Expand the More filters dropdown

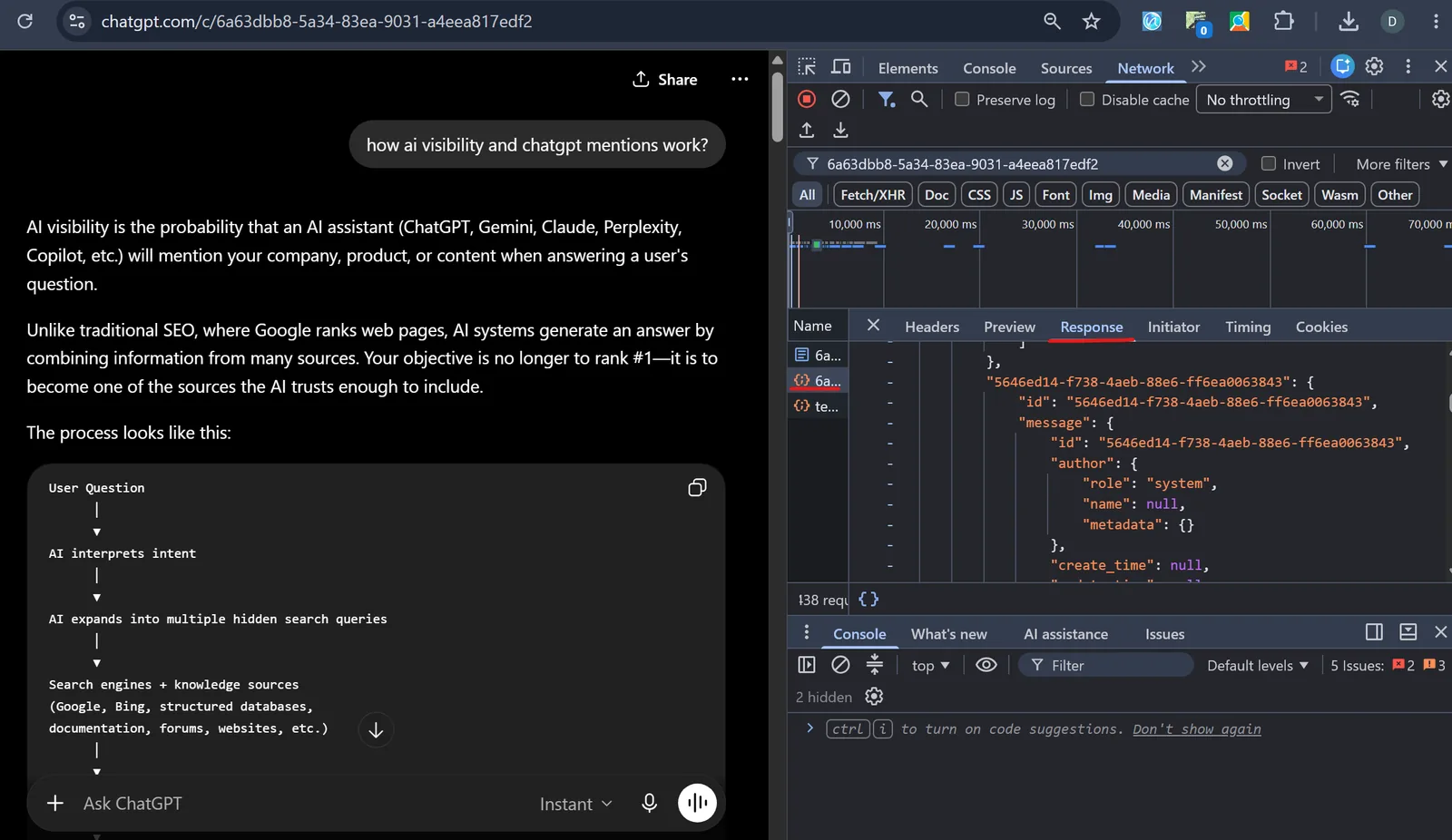point(1401,163)
